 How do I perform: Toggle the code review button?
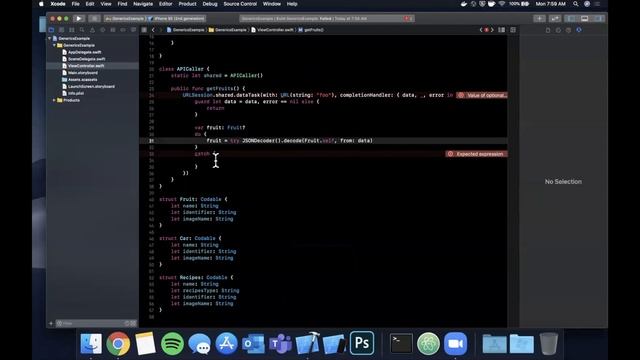555,18
